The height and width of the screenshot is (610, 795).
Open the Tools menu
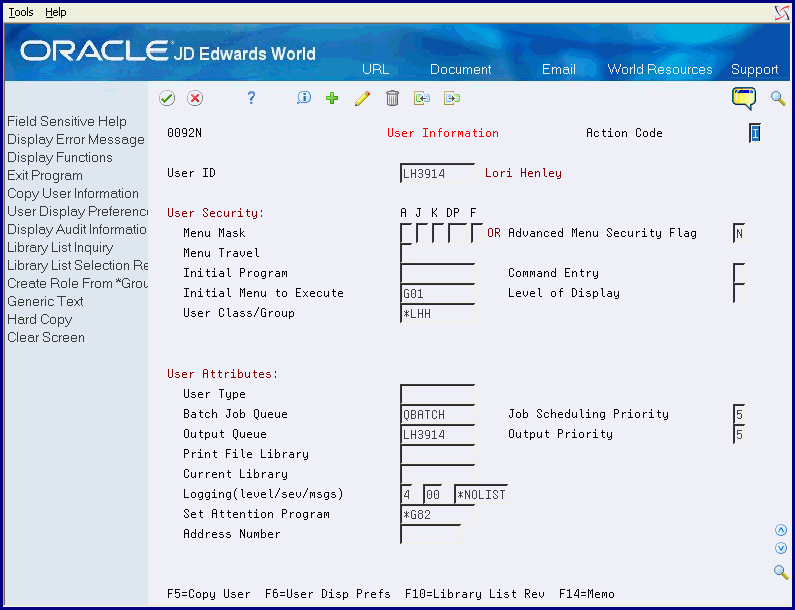pos(21,12)
